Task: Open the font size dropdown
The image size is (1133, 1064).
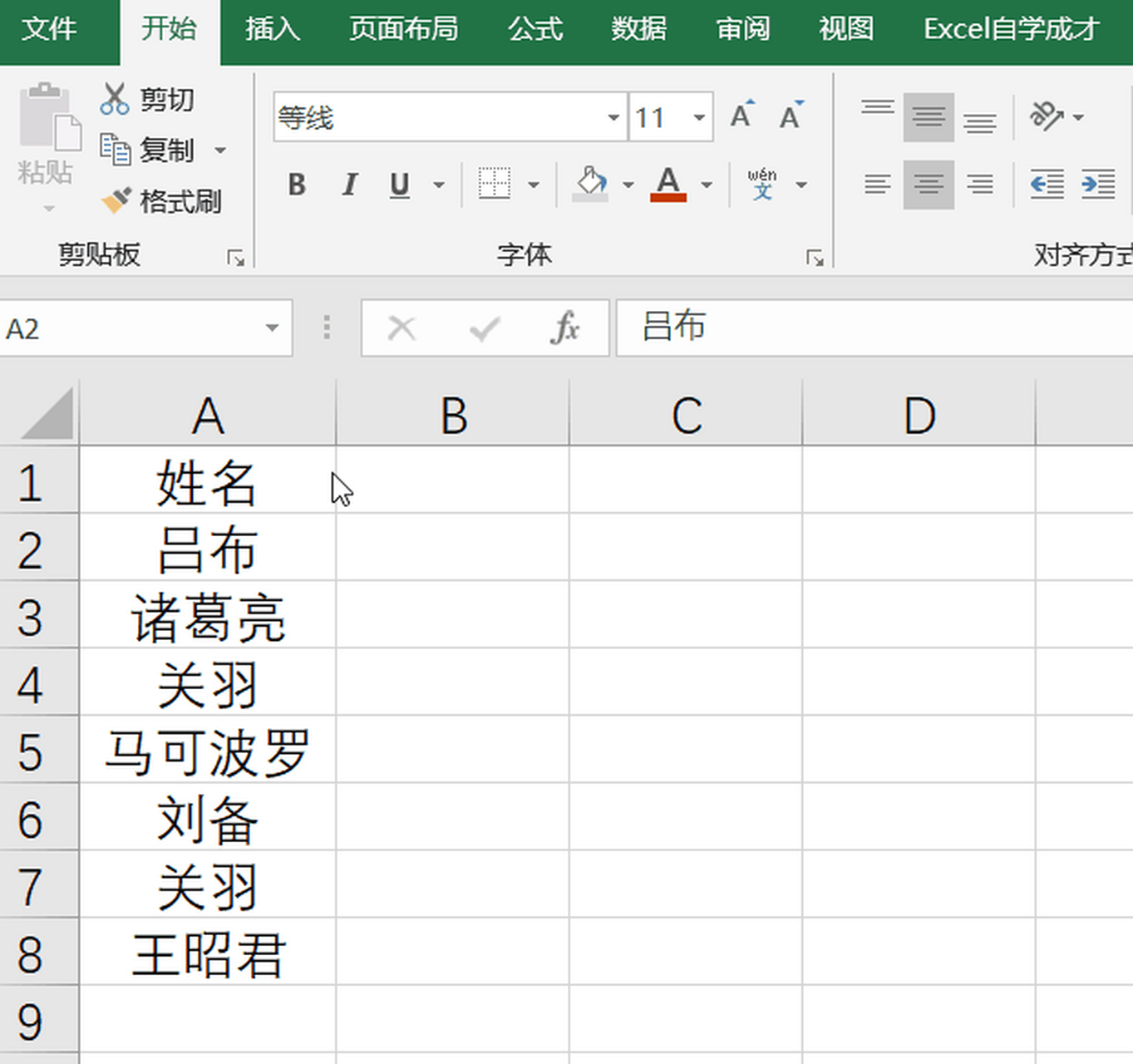Action: pos(699,117)
